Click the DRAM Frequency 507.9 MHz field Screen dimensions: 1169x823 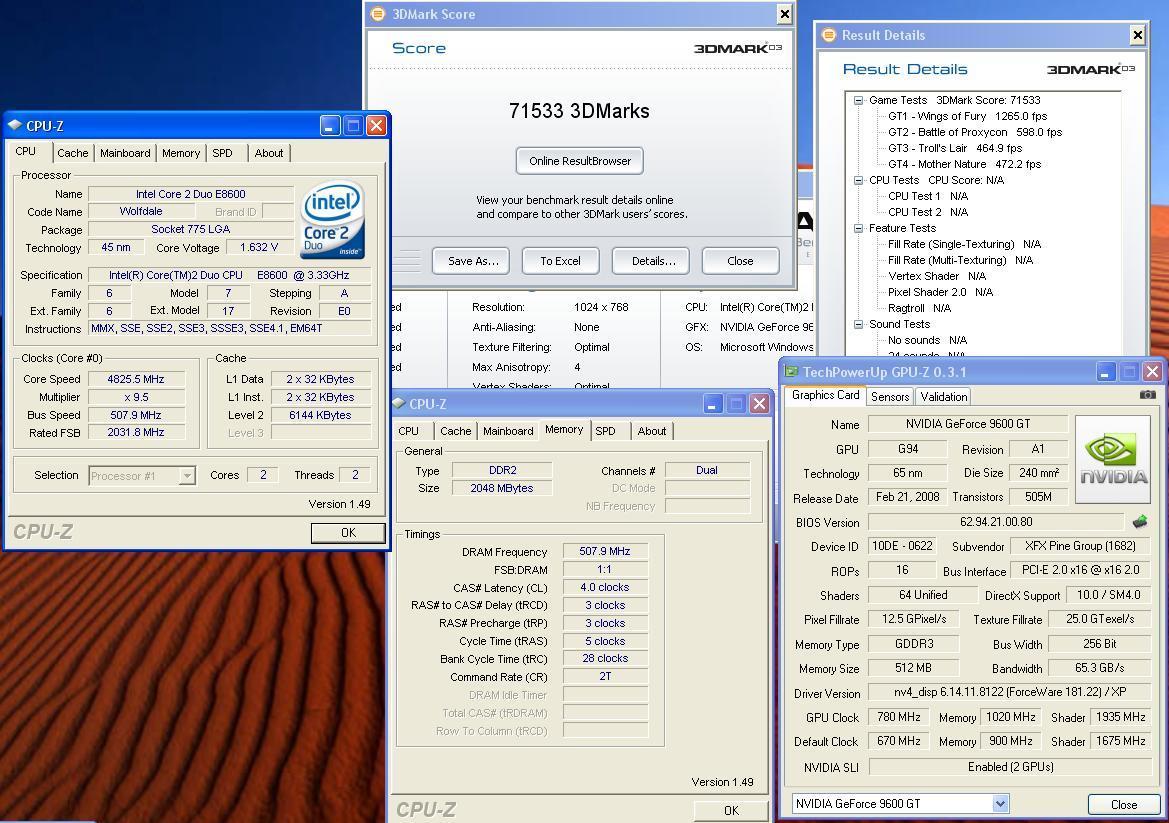point(605,552)
